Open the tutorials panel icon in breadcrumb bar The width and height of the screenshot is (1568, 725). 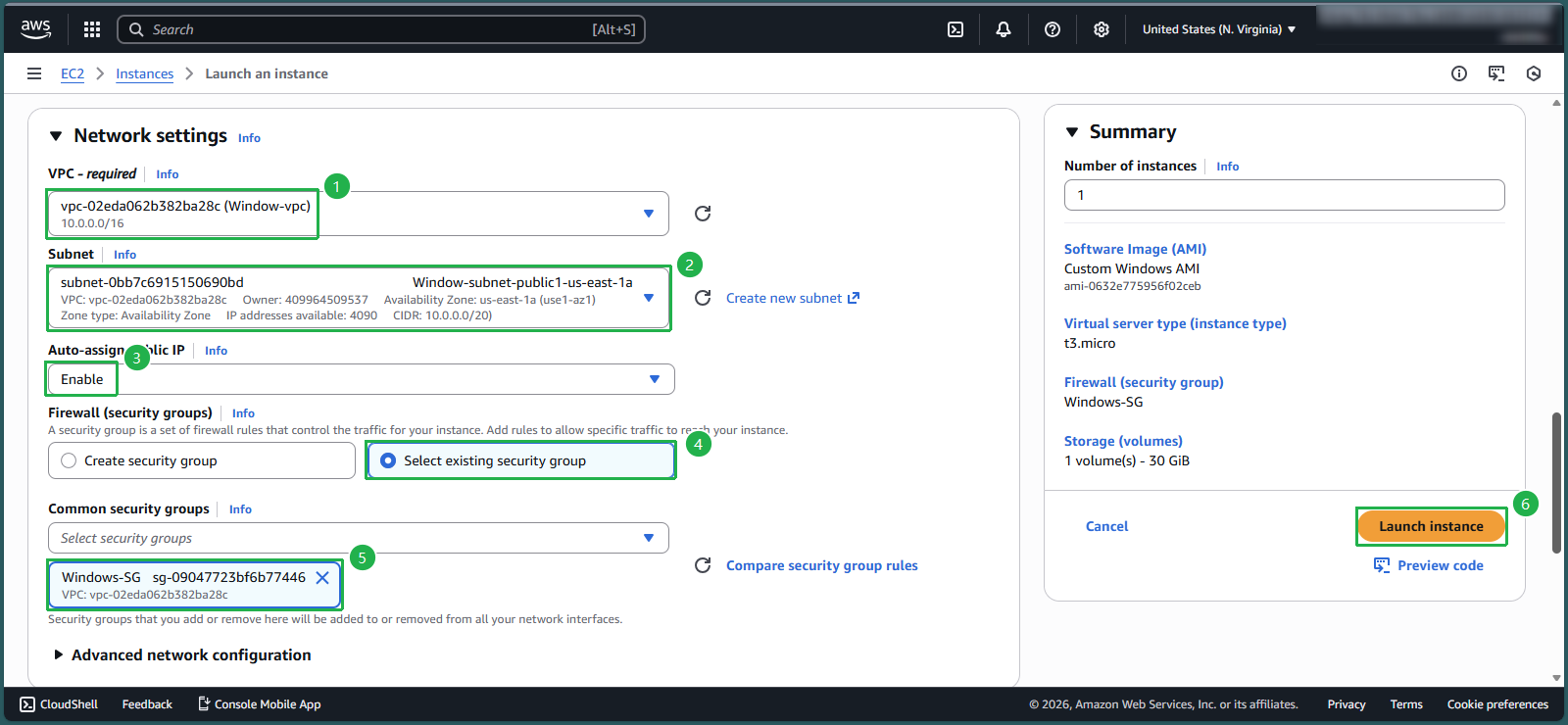[x=1496, y=73]
